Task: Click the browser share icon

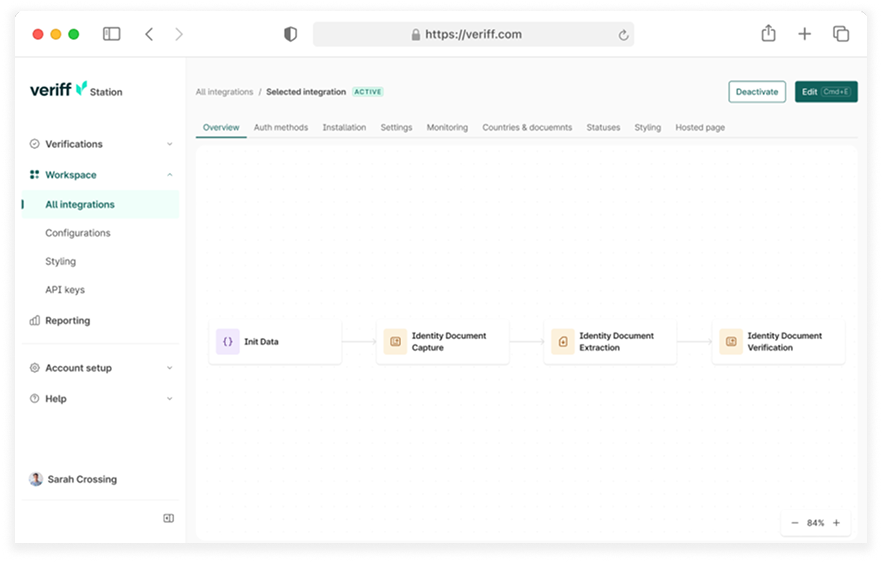Action: [x=768, y=34]
